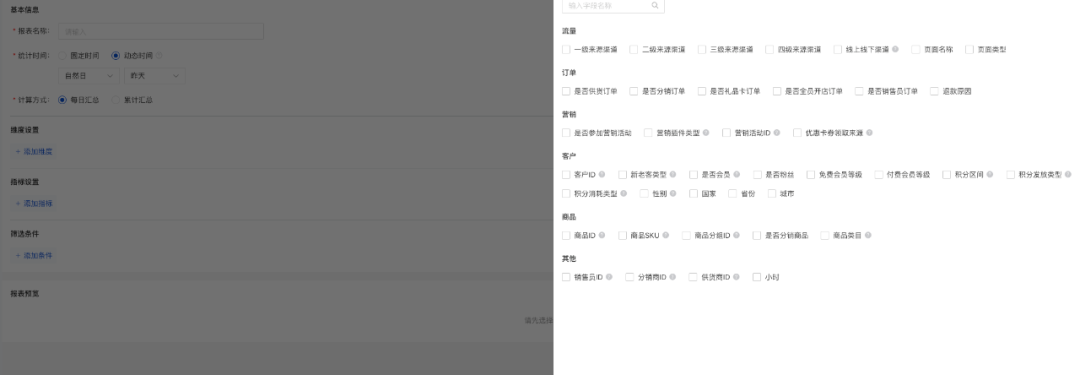Check the 一级来源渠道 checkbox
1080x375 pixels.
[x=566, y=50]
